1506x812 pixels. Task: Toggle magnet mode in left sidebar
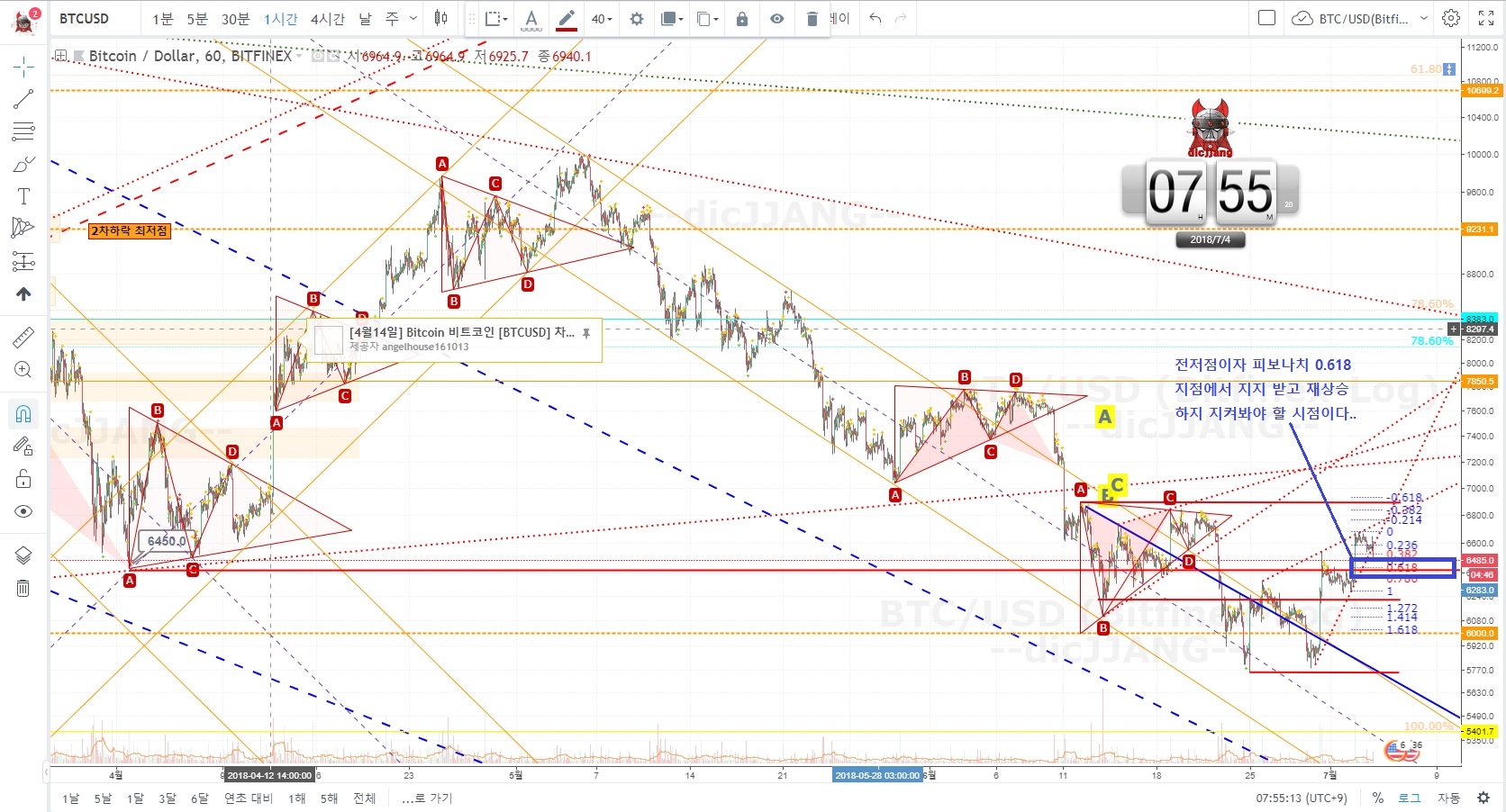23,413
